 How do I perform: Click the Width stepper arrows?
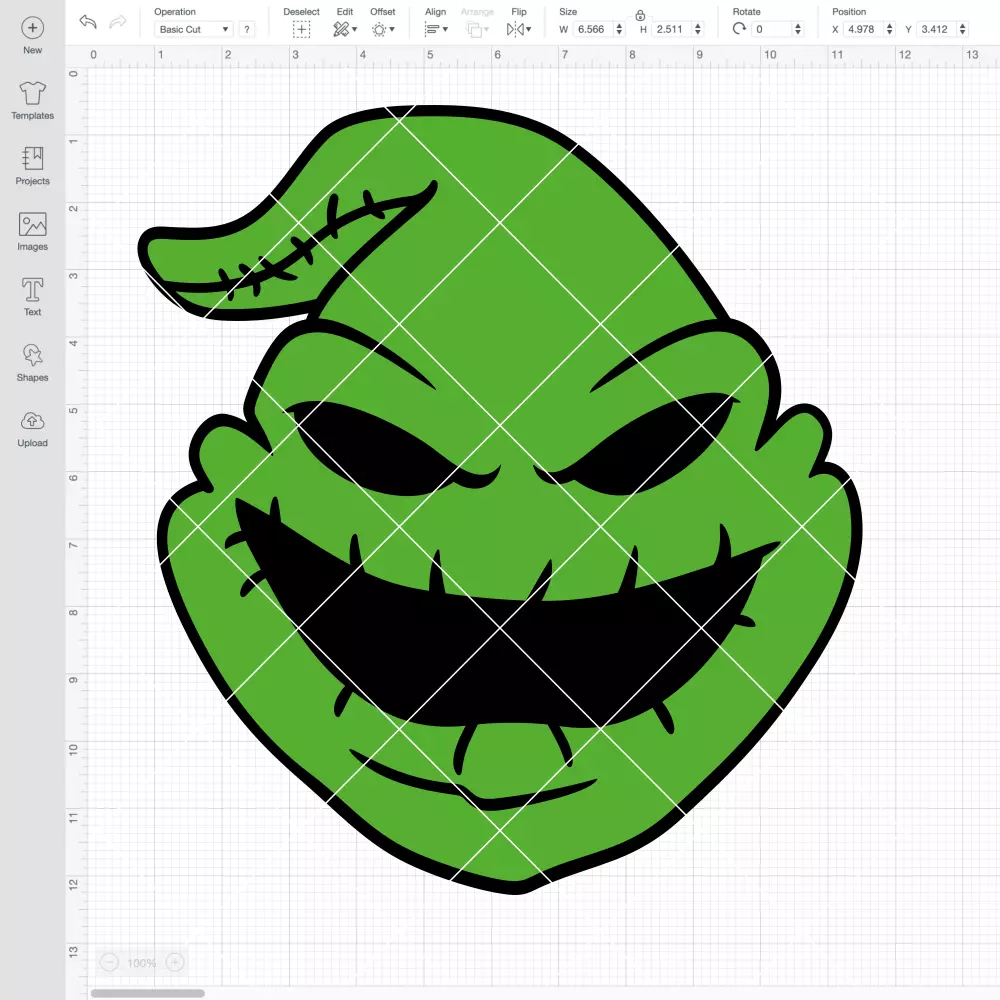coord(619,29)
